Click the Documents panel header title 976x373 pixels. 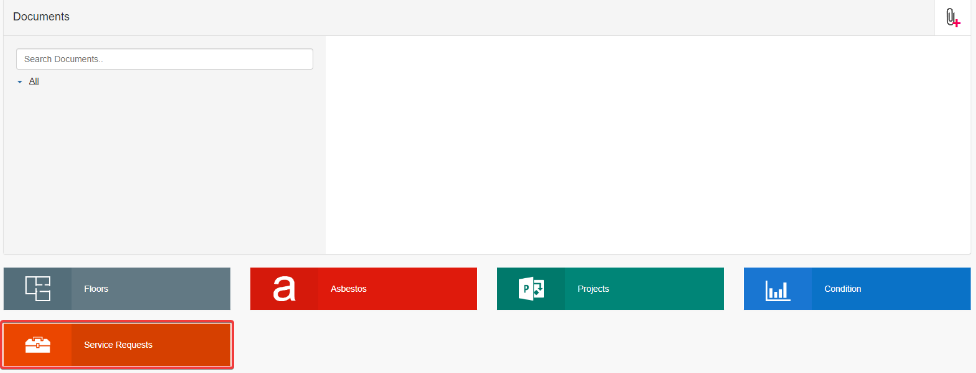41,17
